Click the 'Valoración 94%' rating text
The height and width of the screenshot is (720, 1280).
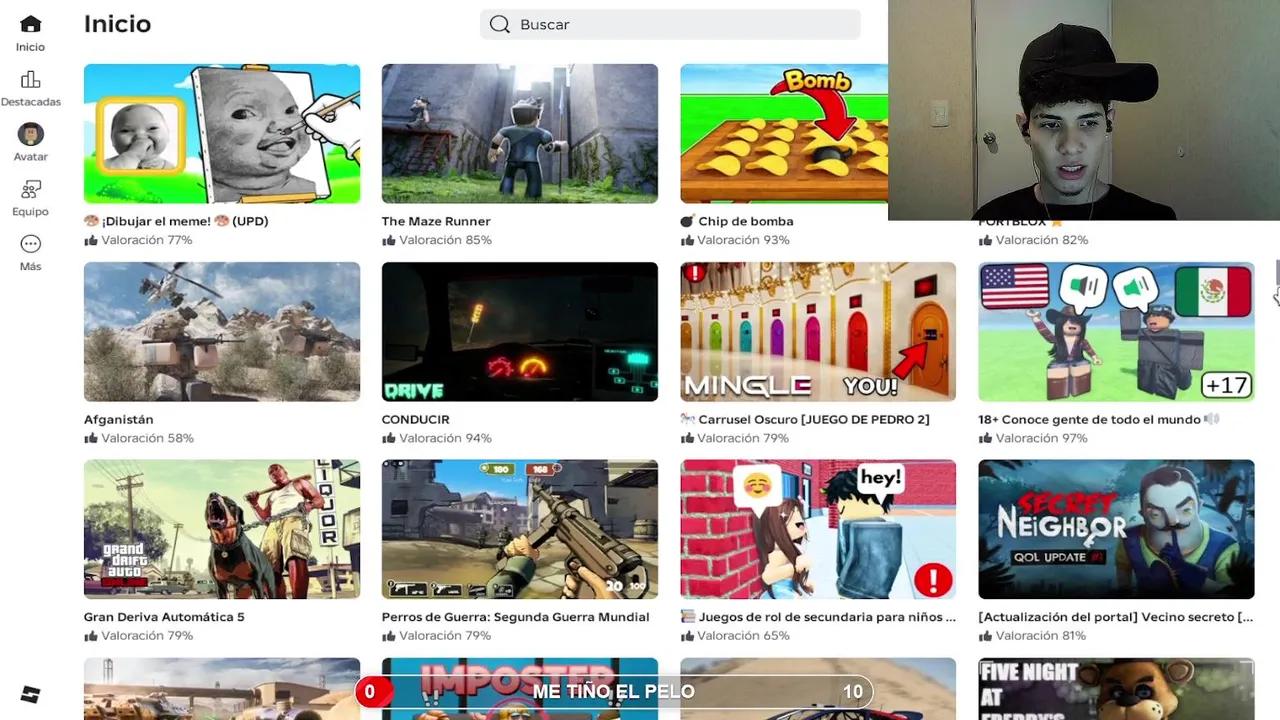point(445,438)
